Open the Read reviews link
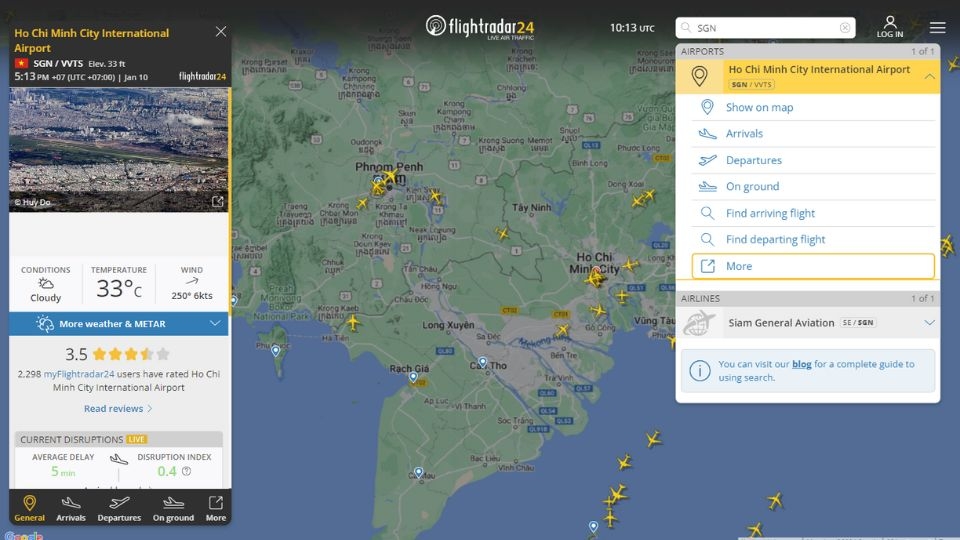 (118, 408)
